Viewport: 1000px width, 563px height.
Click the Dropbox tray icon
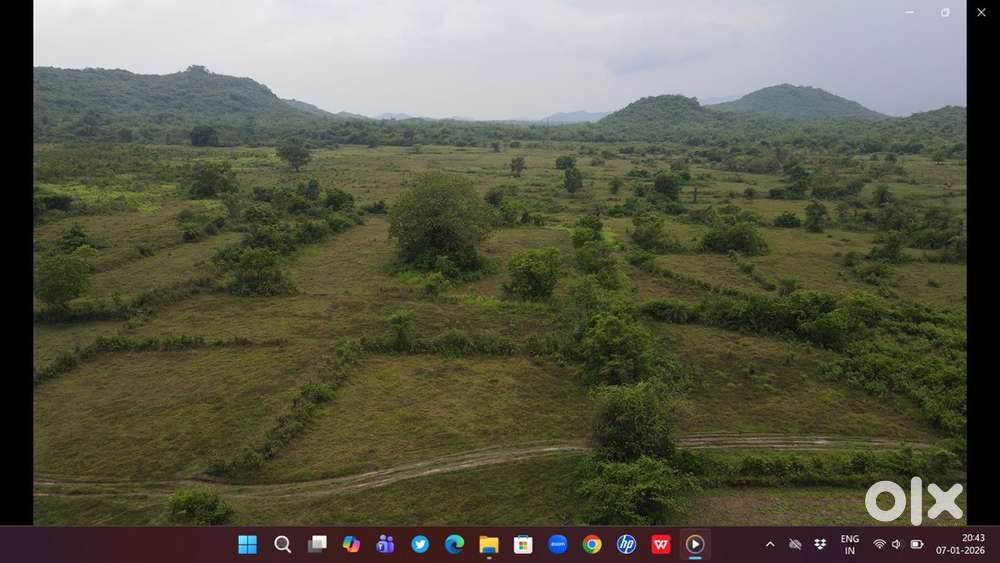[x=820, y=544]
